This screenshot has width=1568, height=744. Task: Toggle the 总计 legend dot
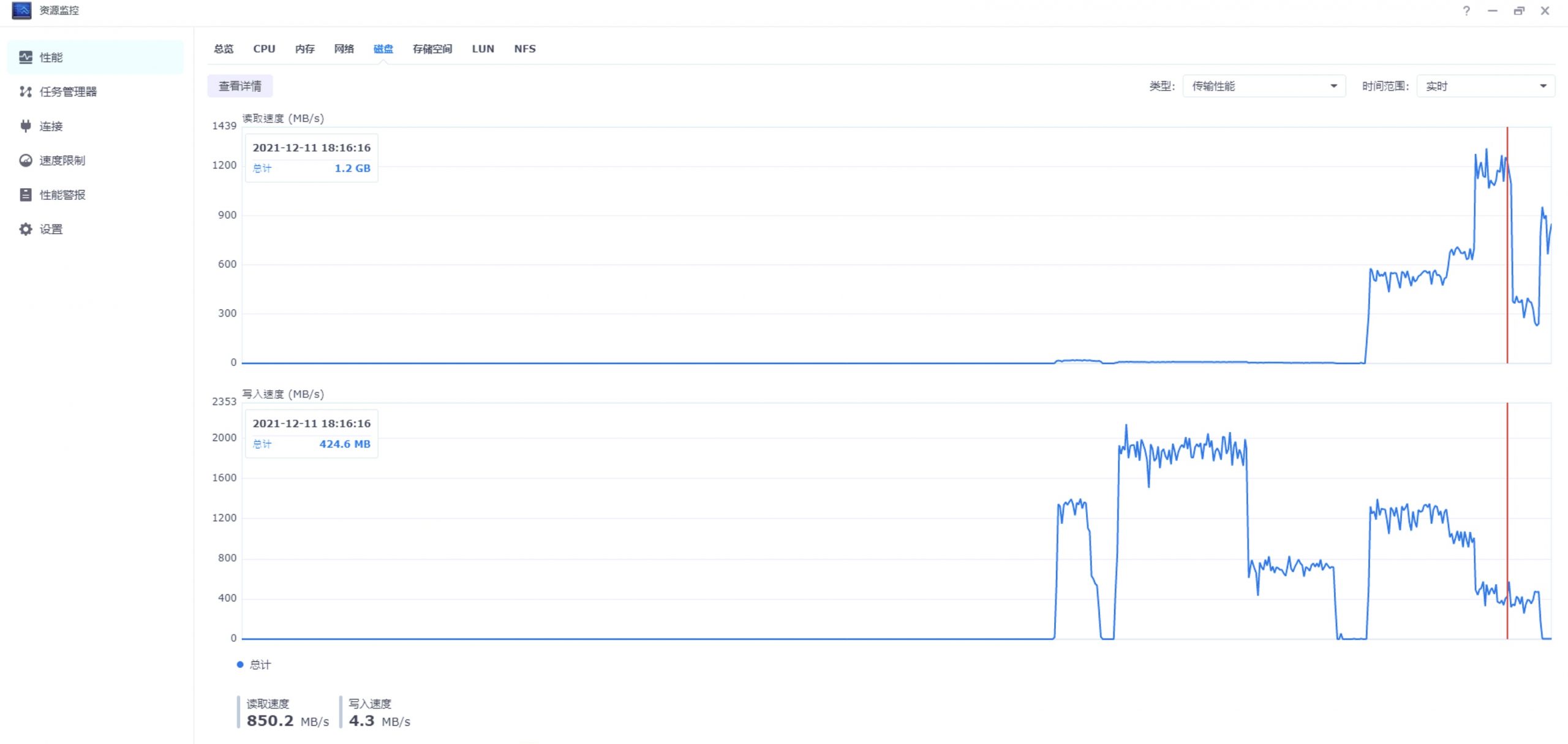click(x=240, y=665)
